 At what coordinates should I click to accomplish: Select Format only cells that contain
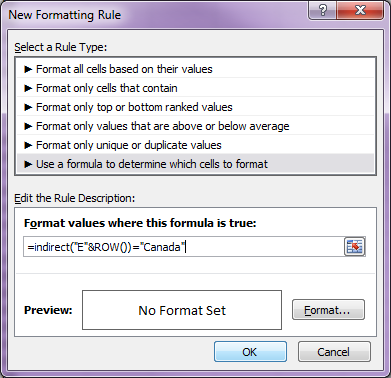click(x=195, y=88)
